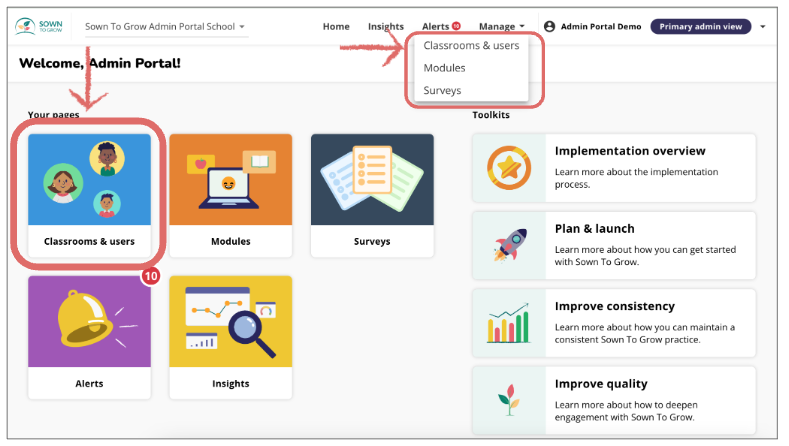
Task: Click the red alerts count badge in the navbar
Action: coord(456,26)
